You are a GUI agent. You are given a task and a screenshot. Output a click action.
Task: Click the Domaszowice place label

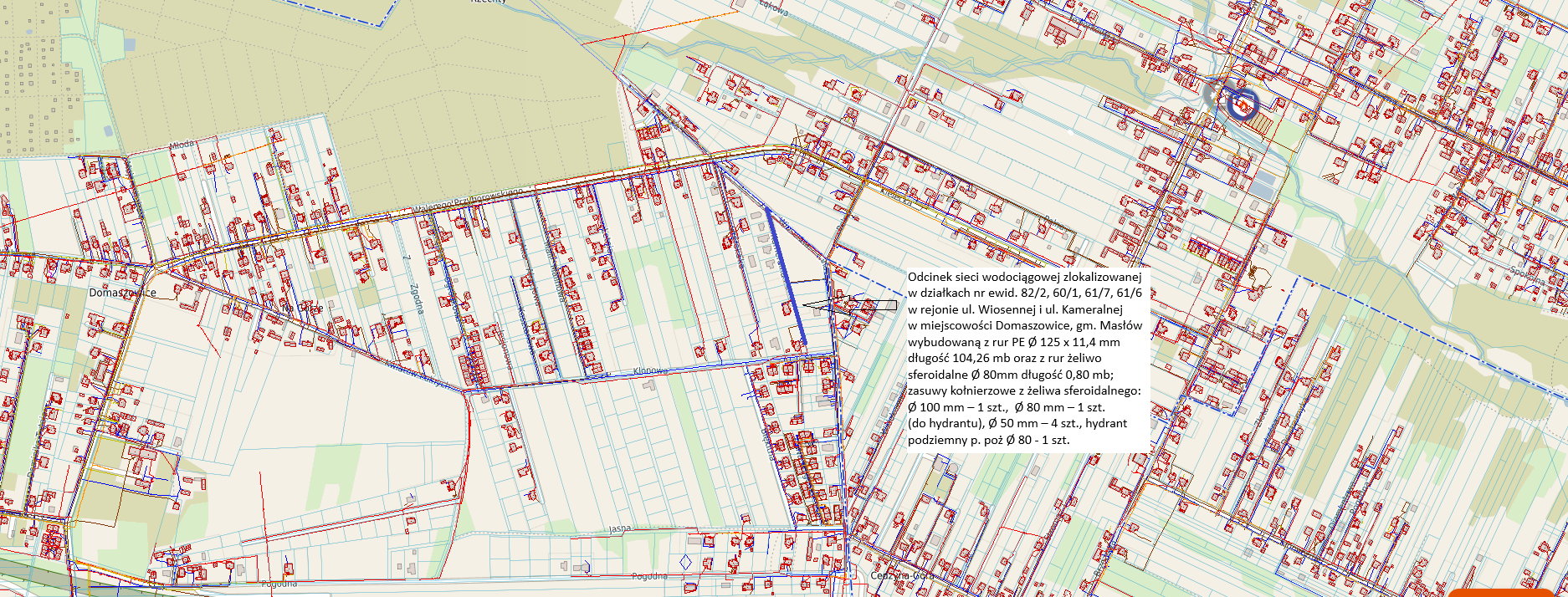(x=122, y=293)
